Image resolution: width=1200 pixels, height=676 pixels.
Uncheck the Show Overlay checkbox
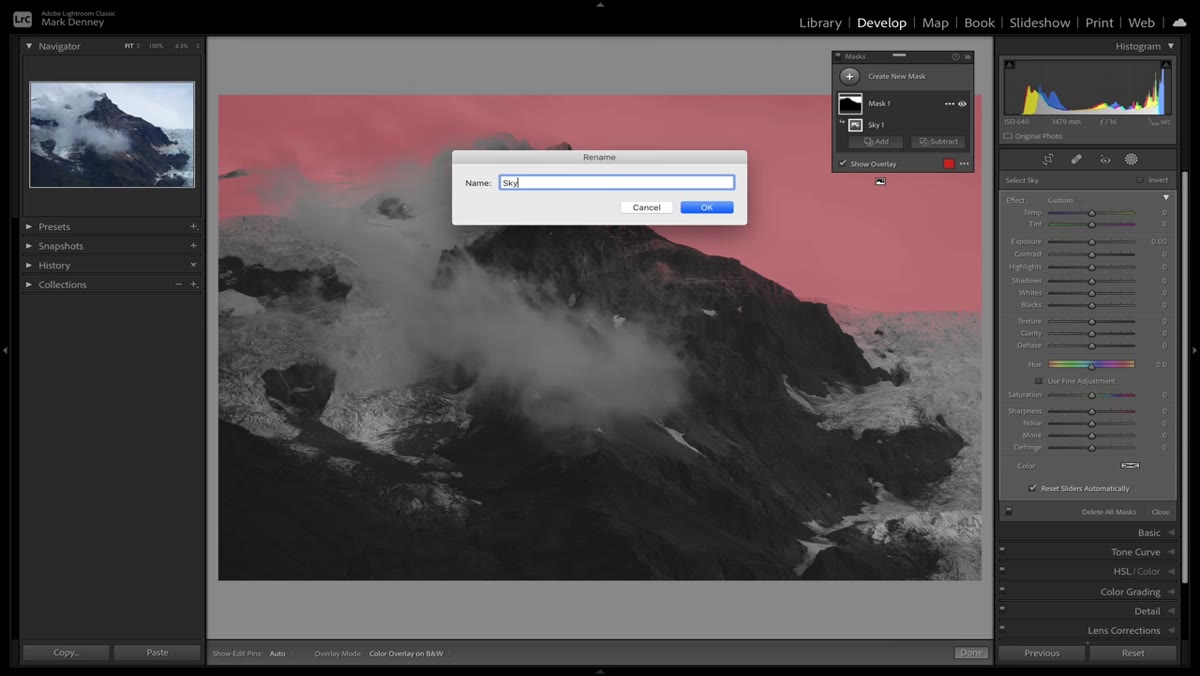click(843, 164)
